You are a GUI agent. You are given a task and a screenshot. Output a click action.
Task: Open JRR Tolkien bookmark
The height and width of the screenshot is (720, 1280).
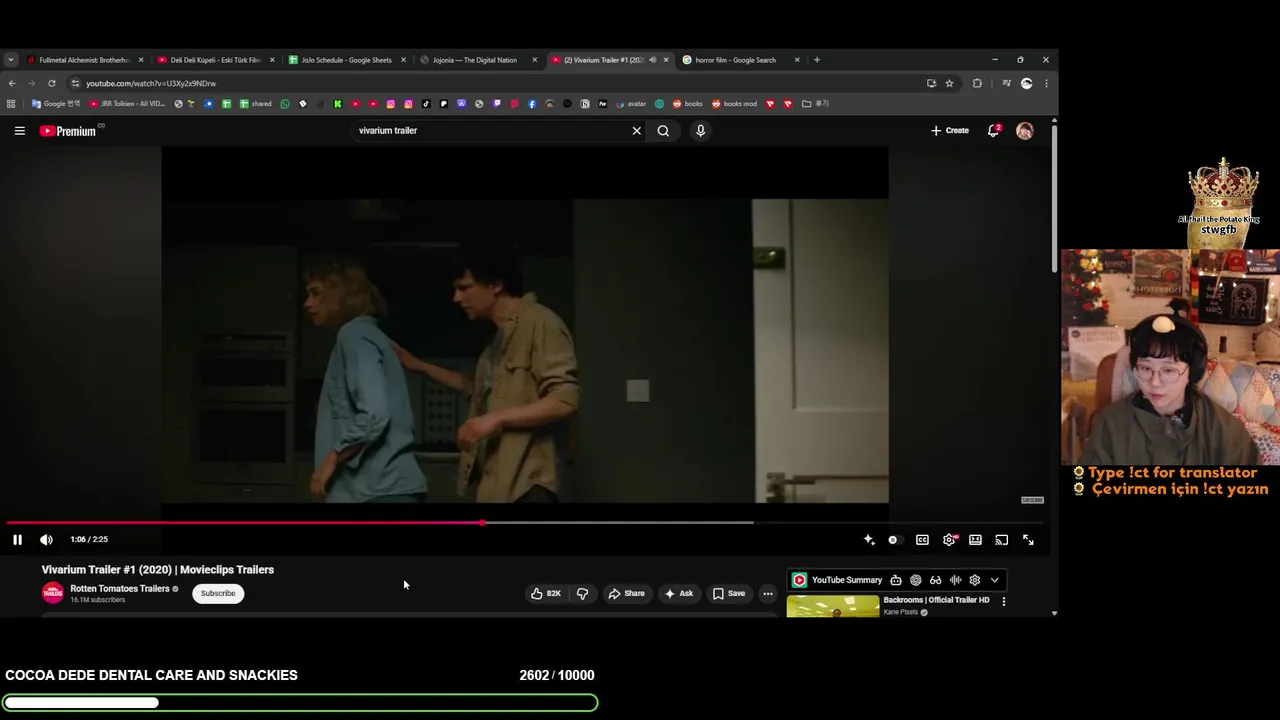pyautogui.click(x=127, y=103)
